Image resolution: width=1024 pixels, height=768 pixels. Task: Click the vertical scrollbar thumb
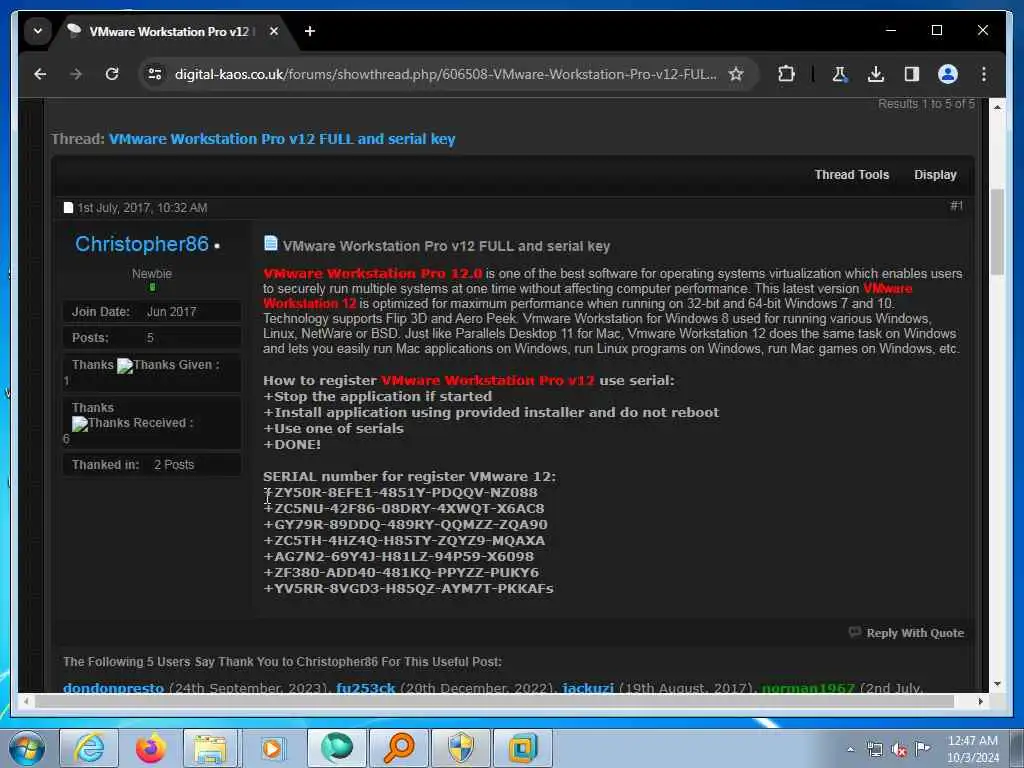(x=997, y=232)
